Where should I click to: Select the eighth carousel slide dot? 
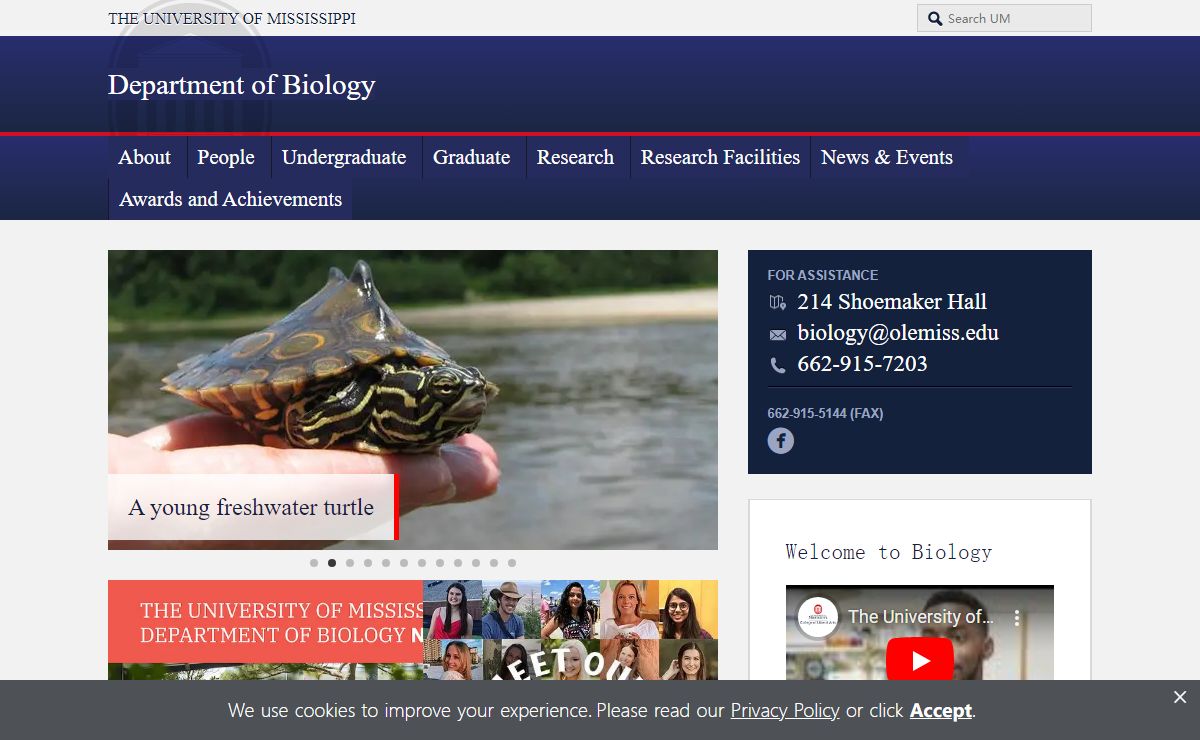(440, 563)
